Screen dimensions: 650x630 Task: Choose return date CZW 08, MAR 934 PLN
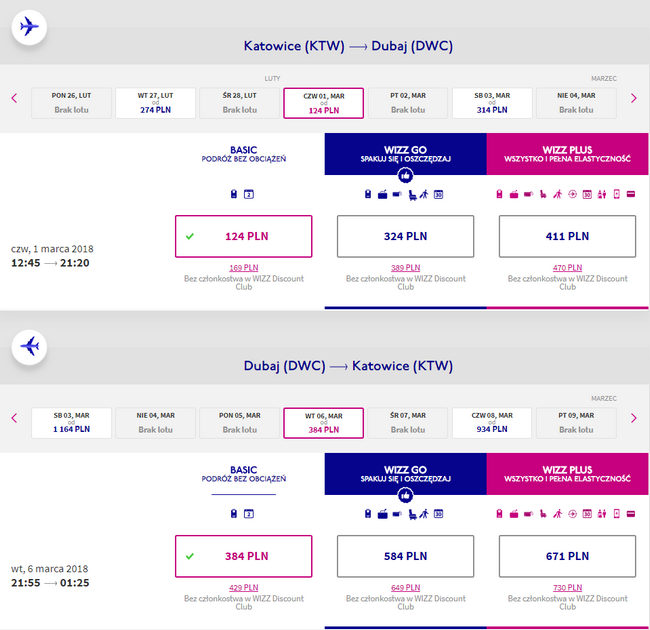[492, 423]
